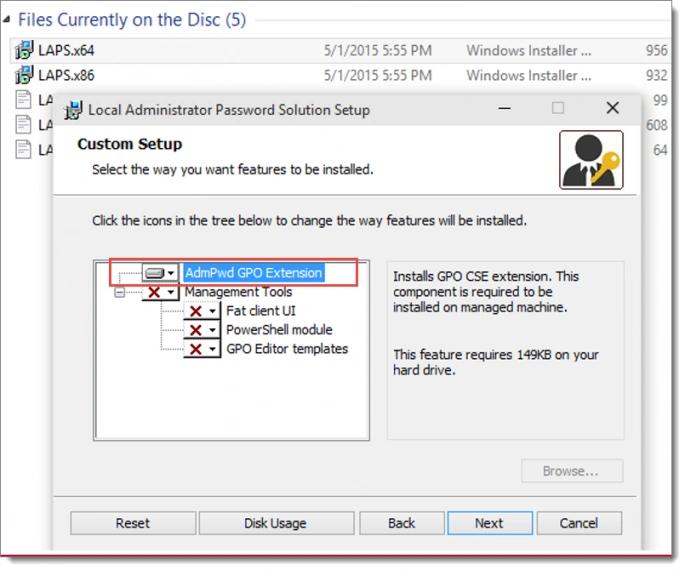Click document icon of file sized 99

[x=23, y=100]
